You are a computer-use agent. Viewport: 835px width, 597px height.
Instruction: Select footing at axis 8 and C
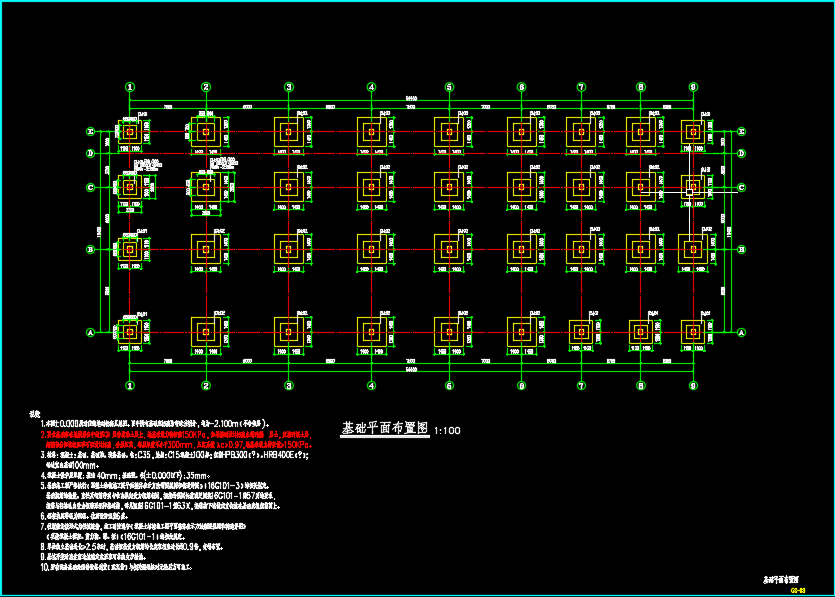tap(640, 187)
